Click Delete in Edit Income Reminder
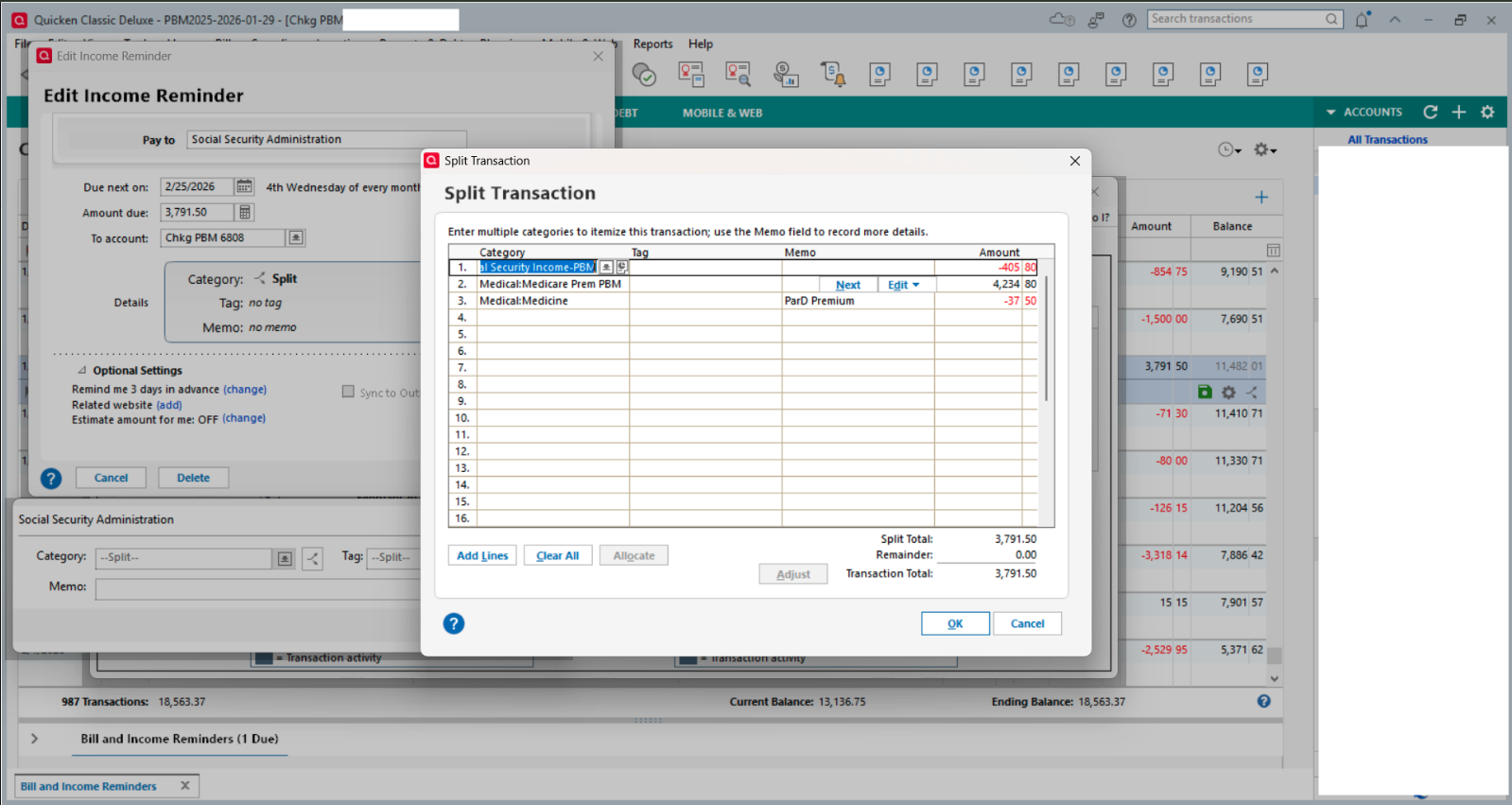The height and width of the screenshot is (805, 1512). coord(193,478)
